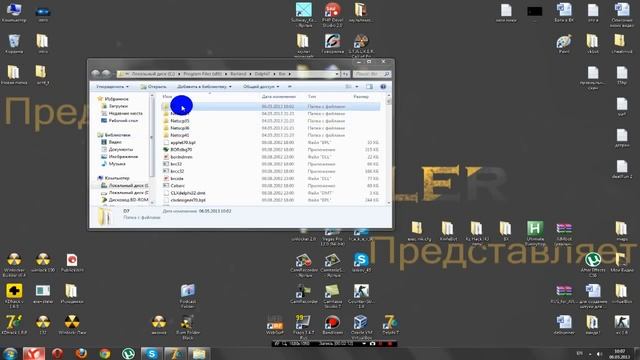The width and height of the screenshot is (640, 360).
Task: Select the Netscp5 folder row
Action: pyautogui.click(x=271, y=121)
